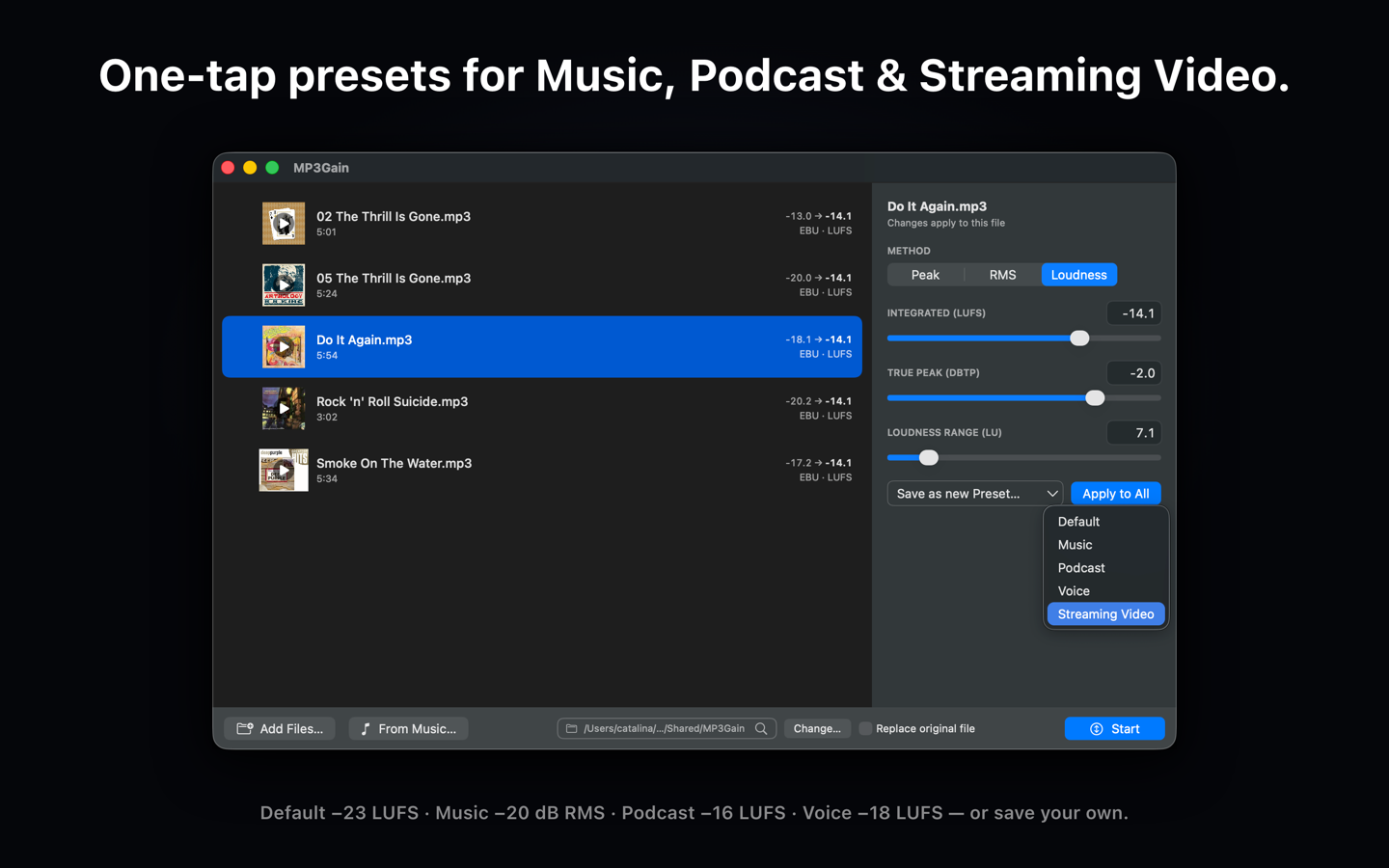Click the output path /Users/catalina field
This screenshot has width=1389, height=868.
pyautogui.click(x=667, y=729)
